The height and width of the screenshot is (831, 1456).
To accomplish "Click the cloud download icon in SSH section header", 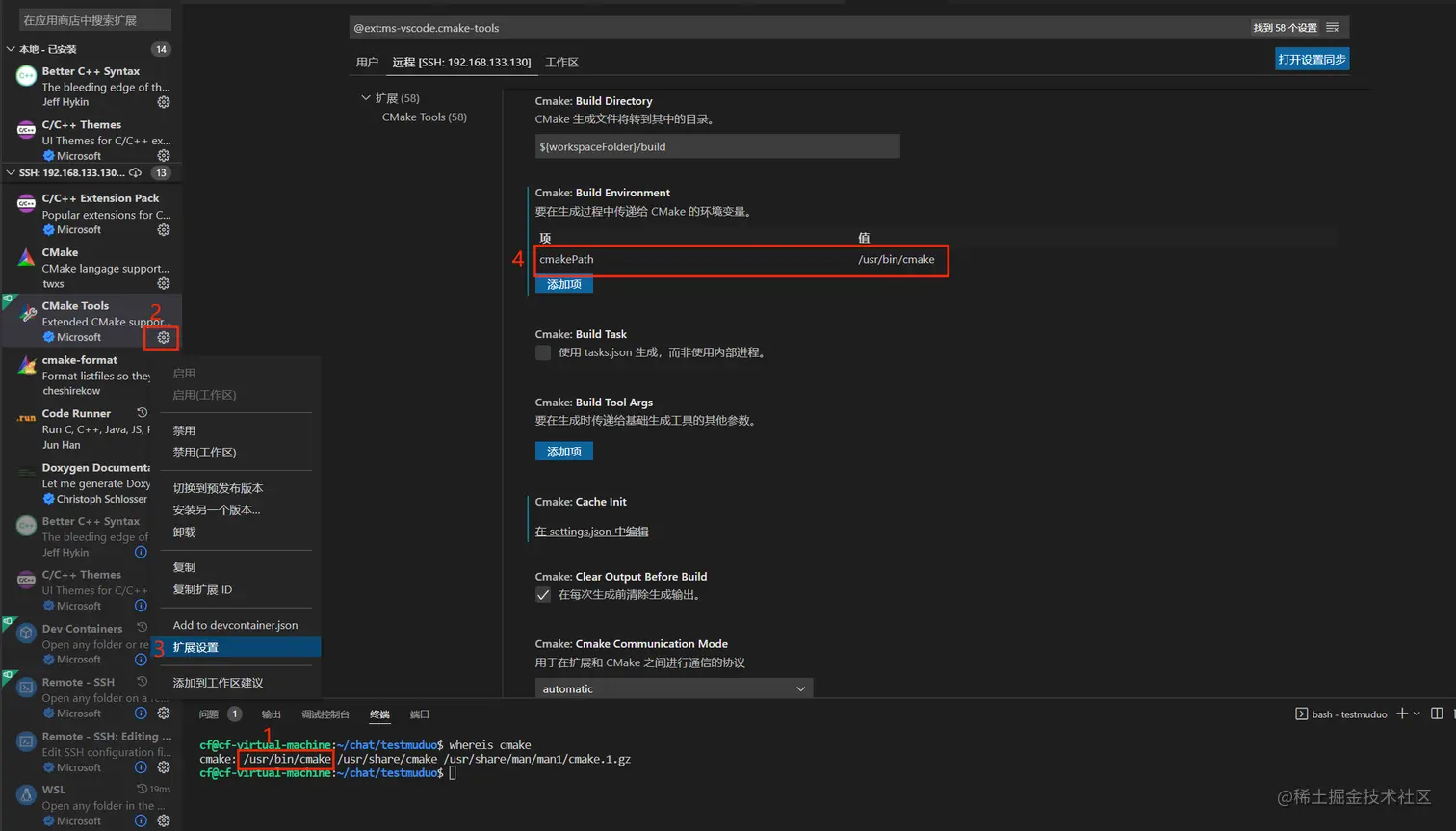I will point(136,173).
